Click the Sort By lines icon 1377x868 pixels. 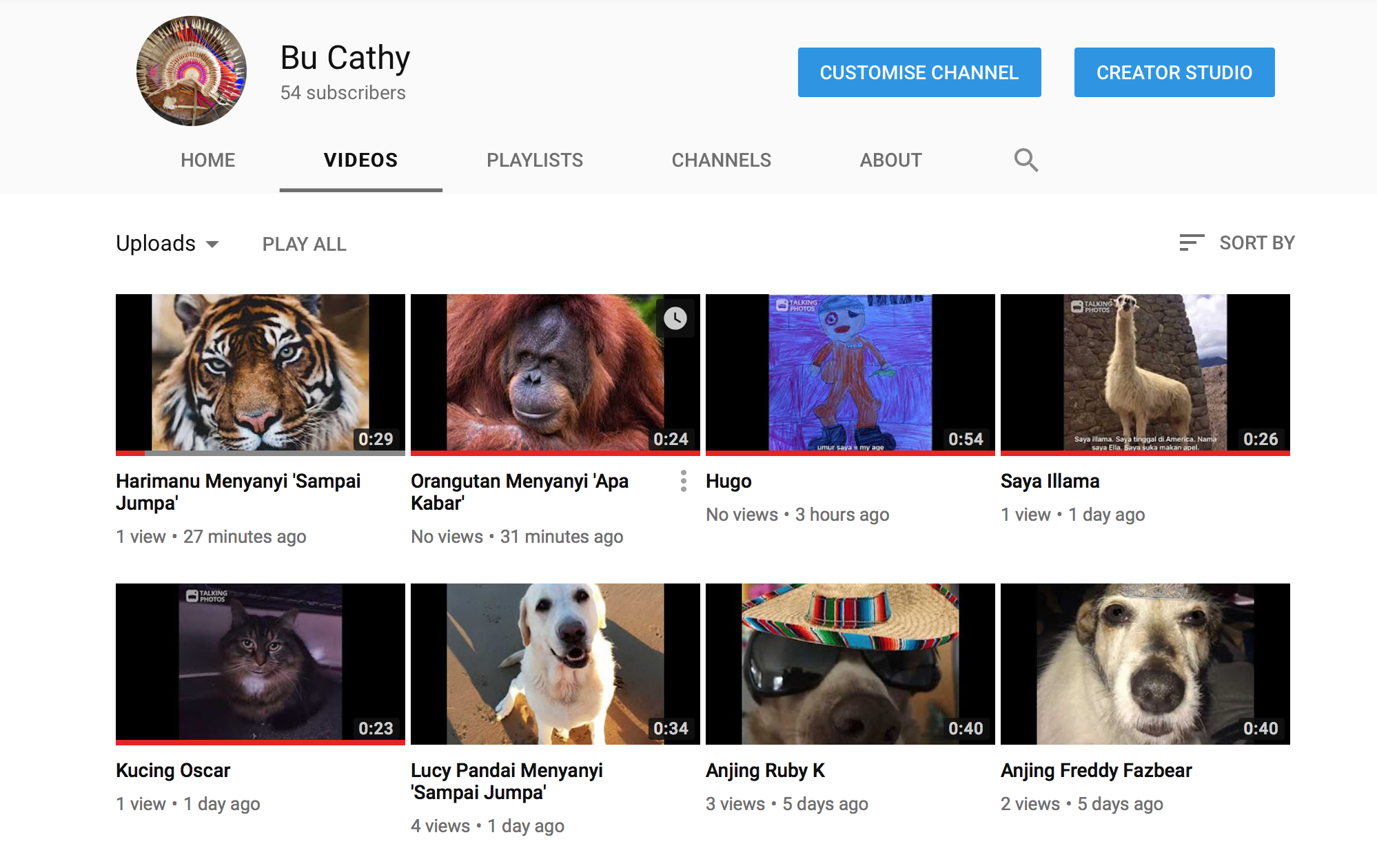(x=1191, y=242)
